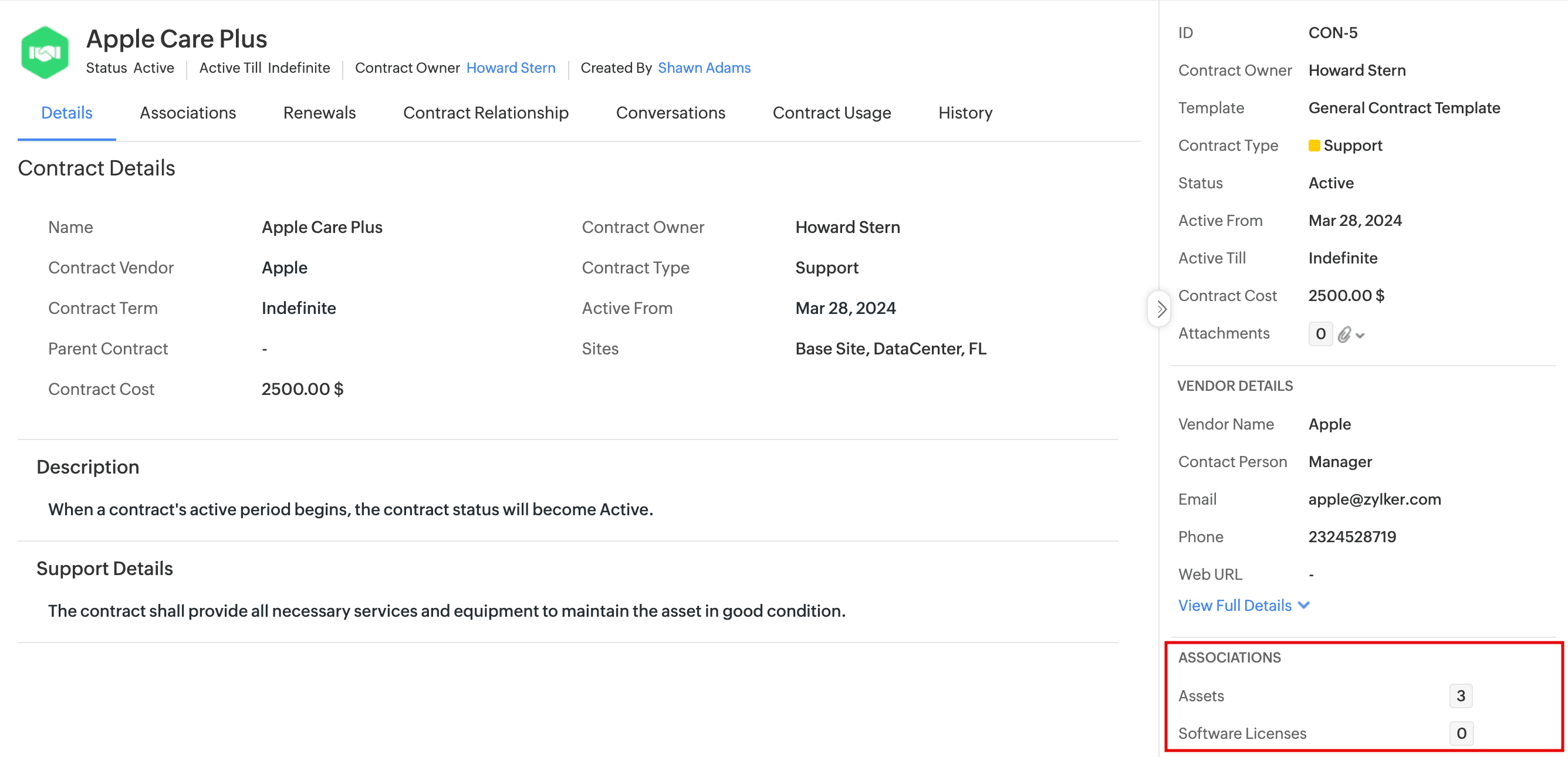View the Contract Usage tab
The height and width of the screenshot is (757, 1568).
click(x=832, y=113)
